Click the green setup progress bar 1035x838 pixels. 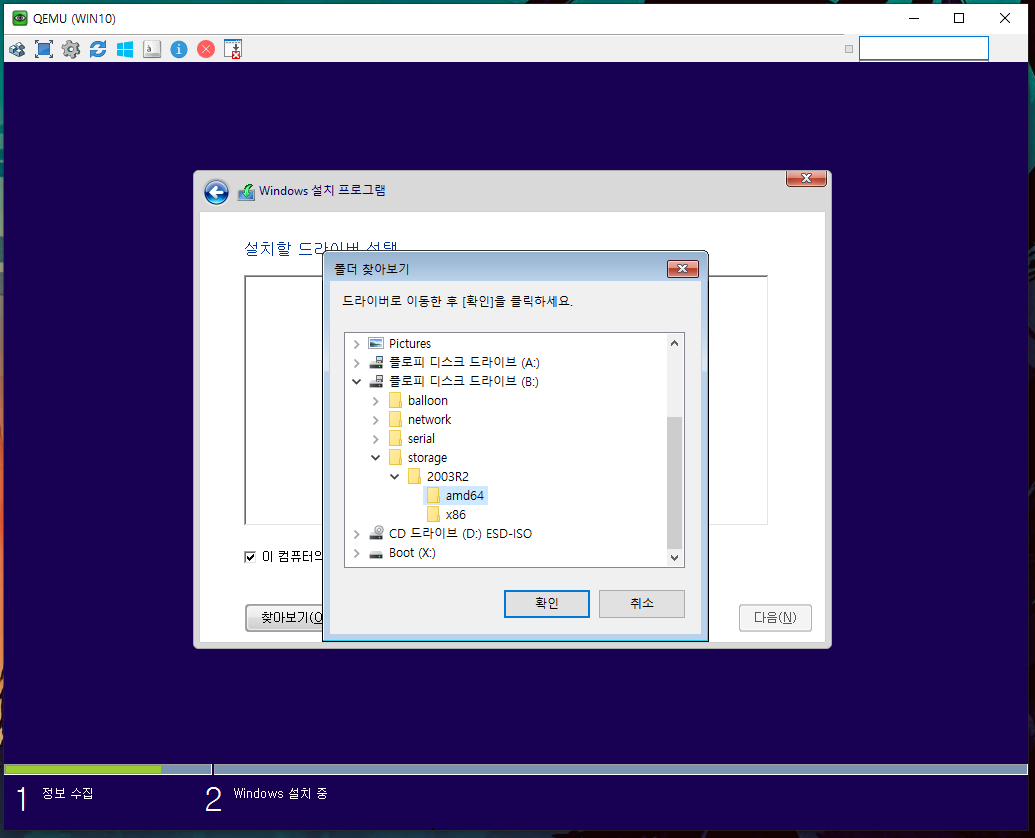point(83,769)
